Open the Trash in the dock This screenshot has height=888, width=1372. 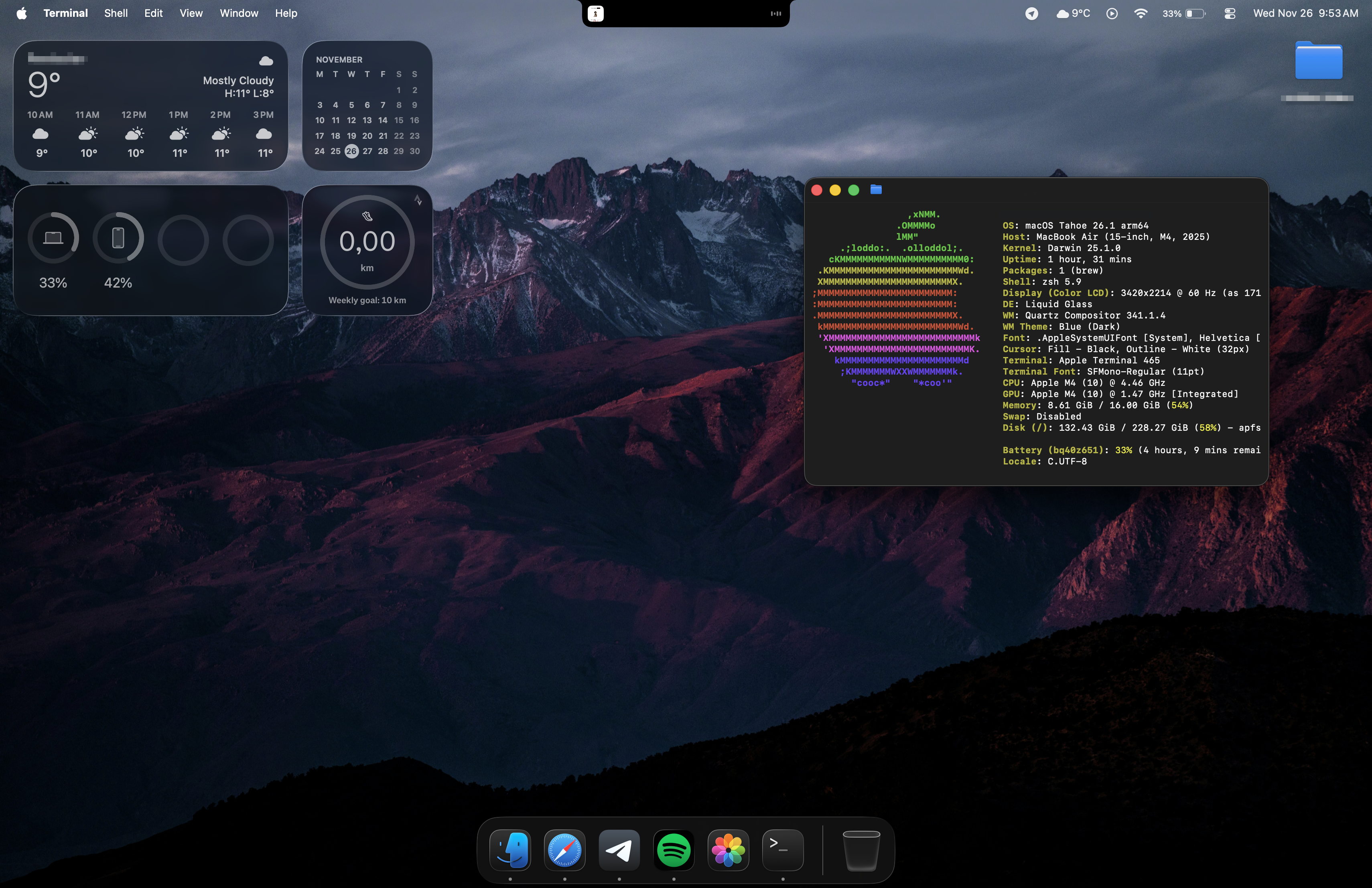tap(861, 849)
